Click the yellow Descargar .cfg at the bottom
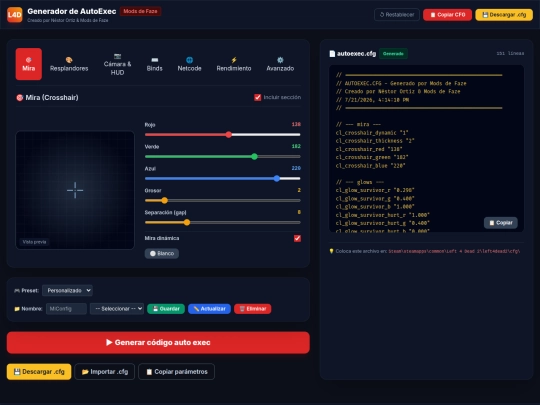The width and height of the screenshot is (540, 405). (39, 372)
